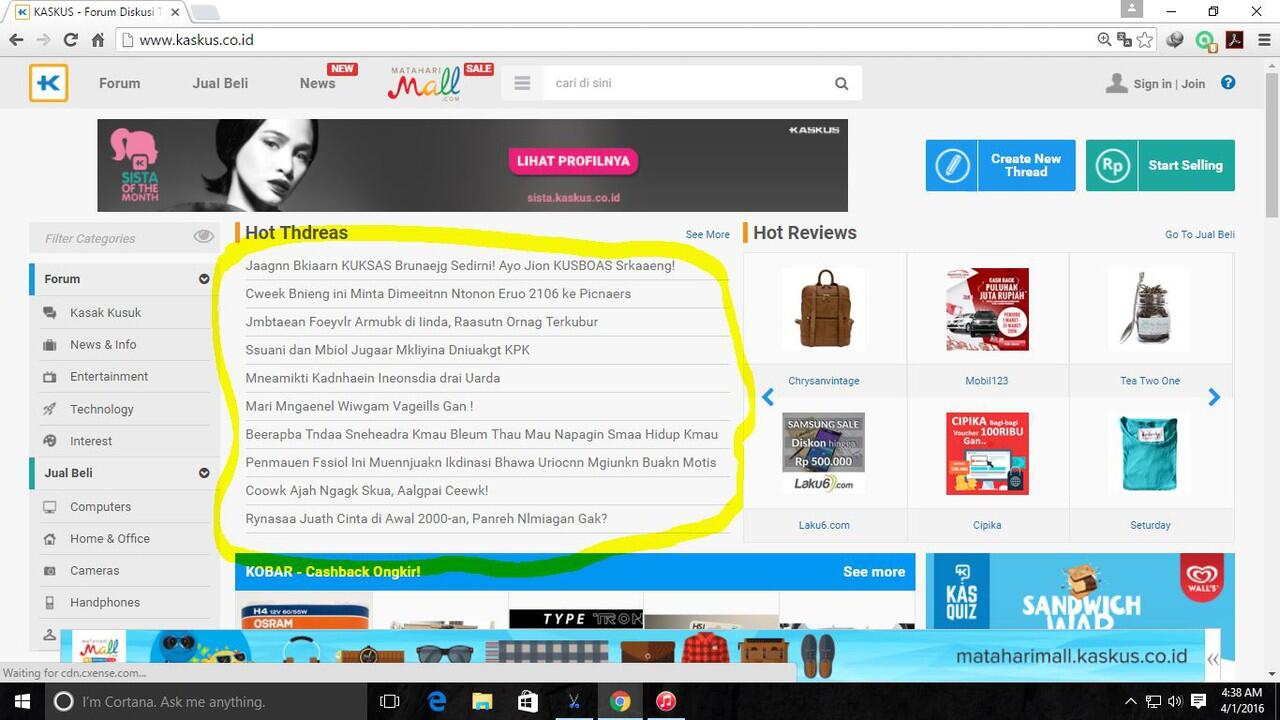Click the Cipika voucher thumbnail
Screen dimensions: 1280x720
point(987,454)
